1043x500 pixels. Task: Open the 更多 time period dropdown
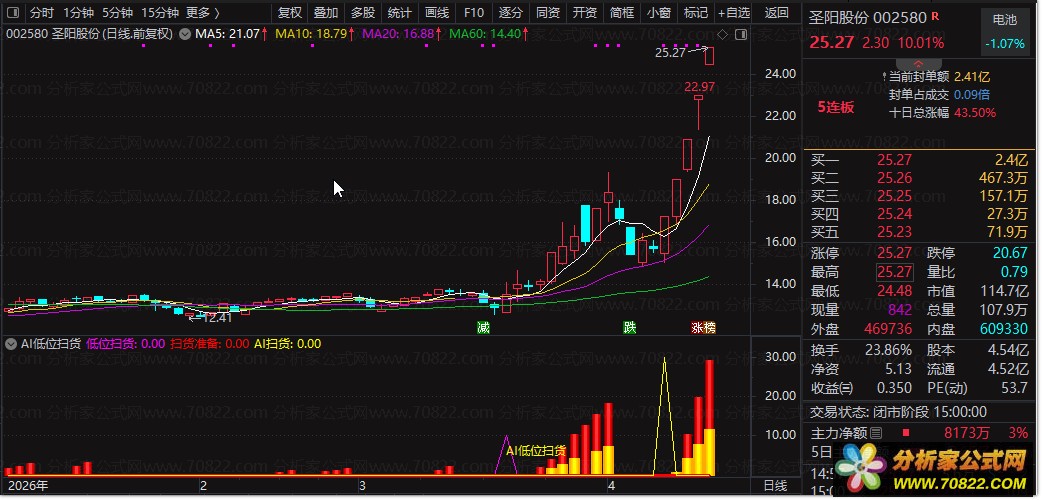[x=203, y=13]
